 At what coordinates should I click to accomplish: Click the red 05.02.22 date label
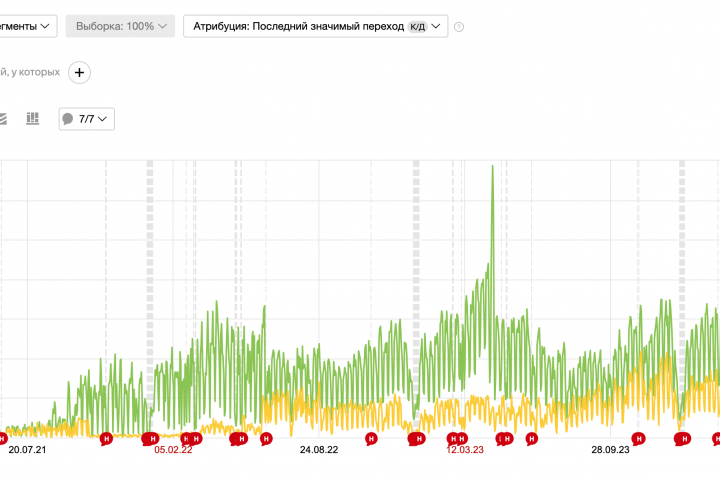(x=173, y=450)
